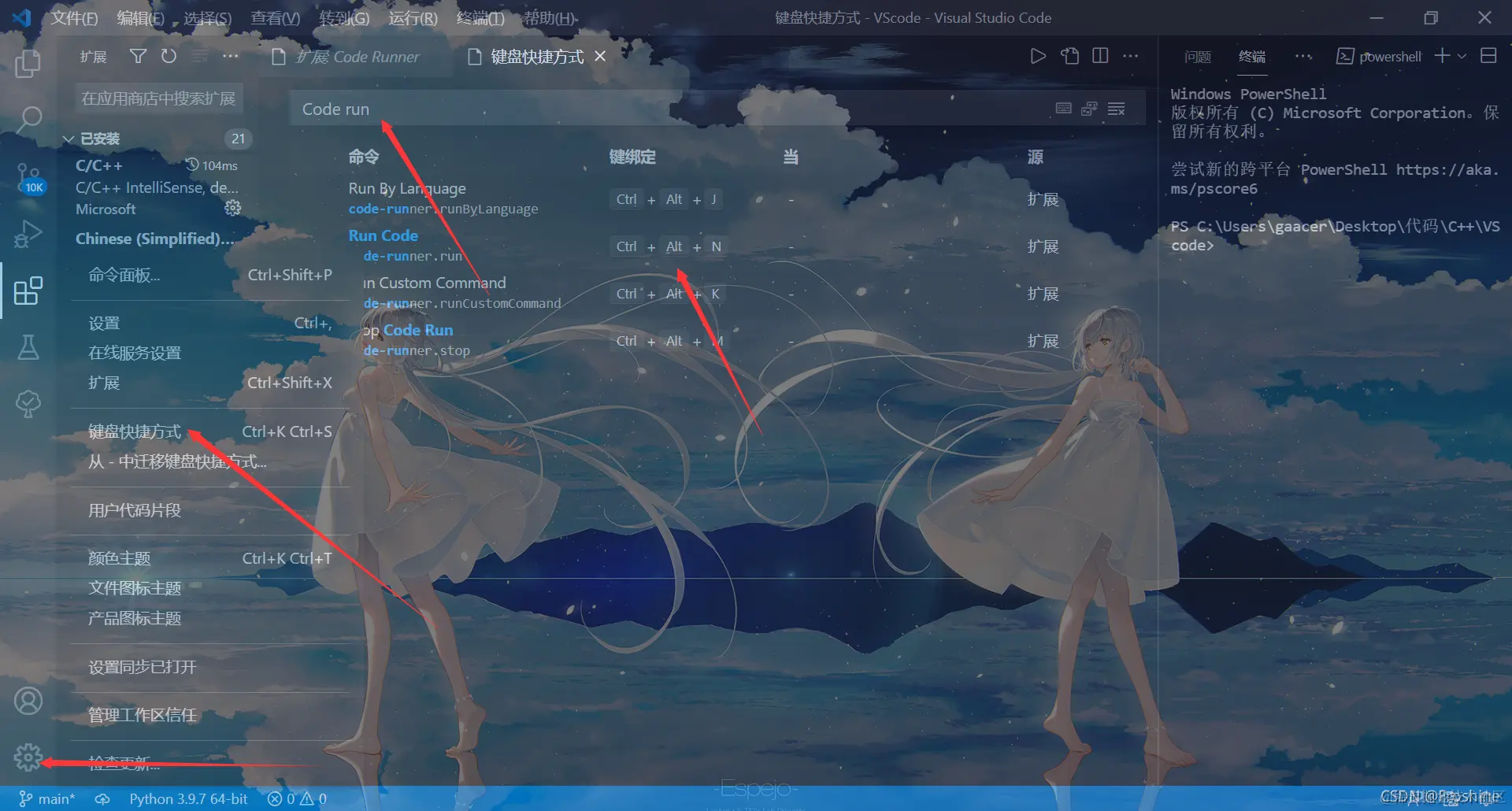This screenshot has height=811, width=1512.
Task: Click the cloud sync icon in status bar
Action: [102, 798]
